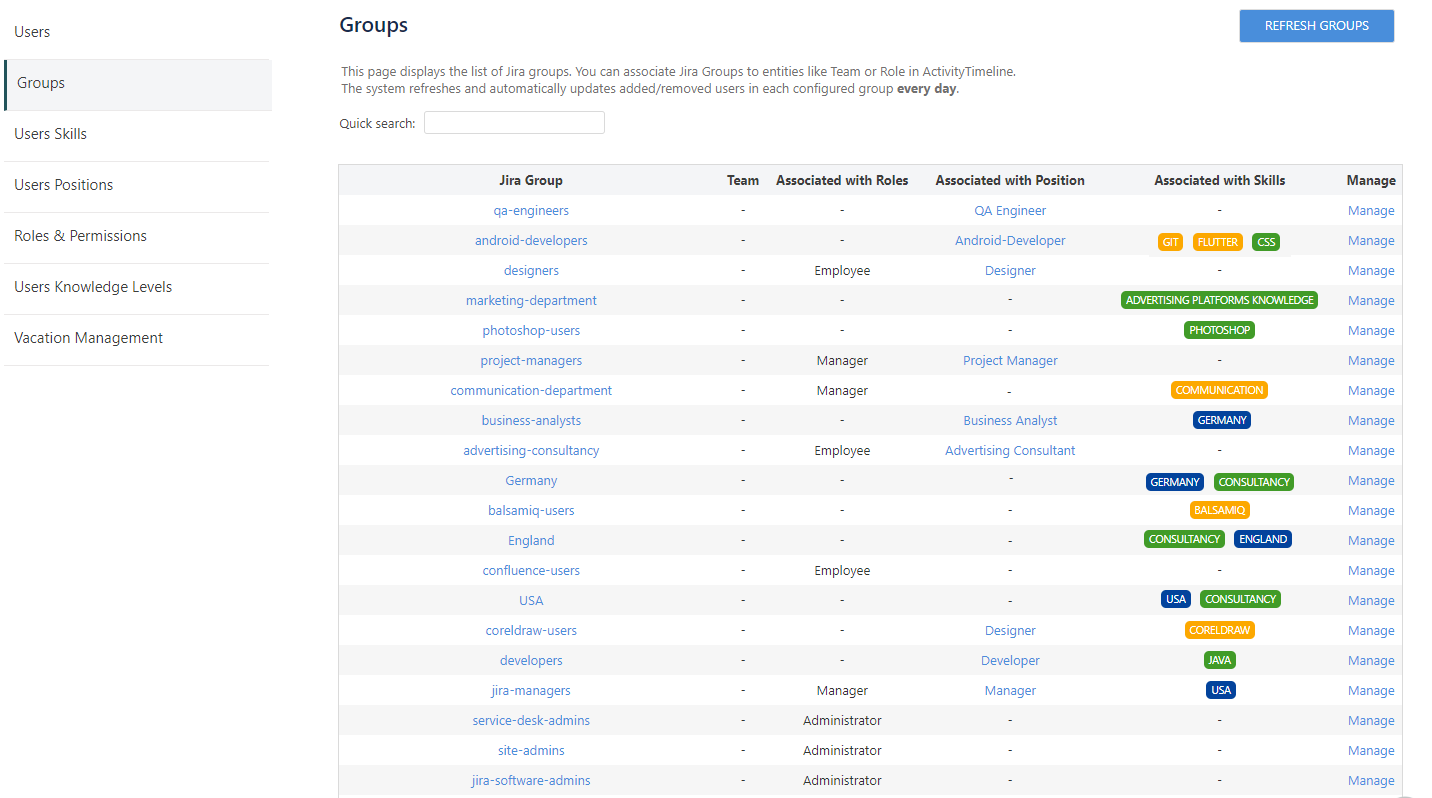Select Roles & Permissions in sidebar
This screenshot has width=1432, height=798.
pyautogui.click(x=80, y=236)
